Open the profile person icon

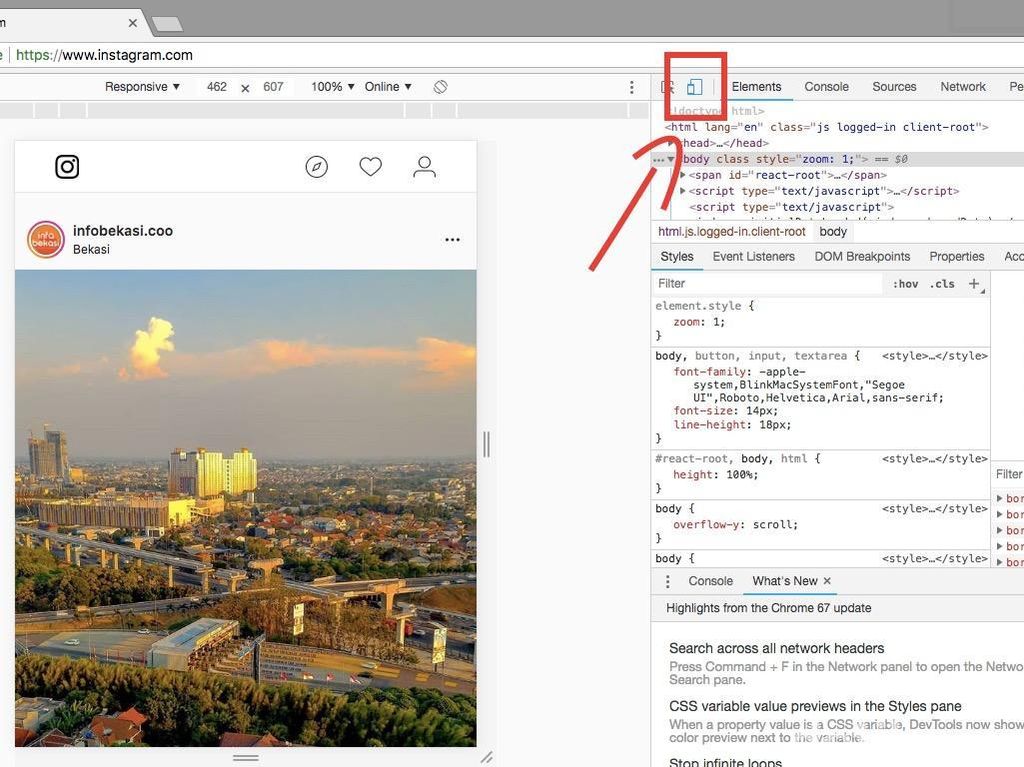424,167
